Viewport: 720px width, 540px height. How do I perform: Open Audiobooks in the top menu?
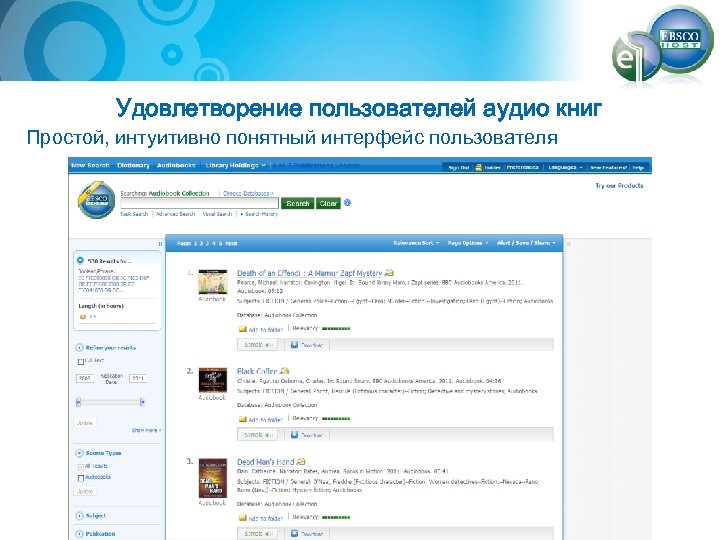point(176,165)
